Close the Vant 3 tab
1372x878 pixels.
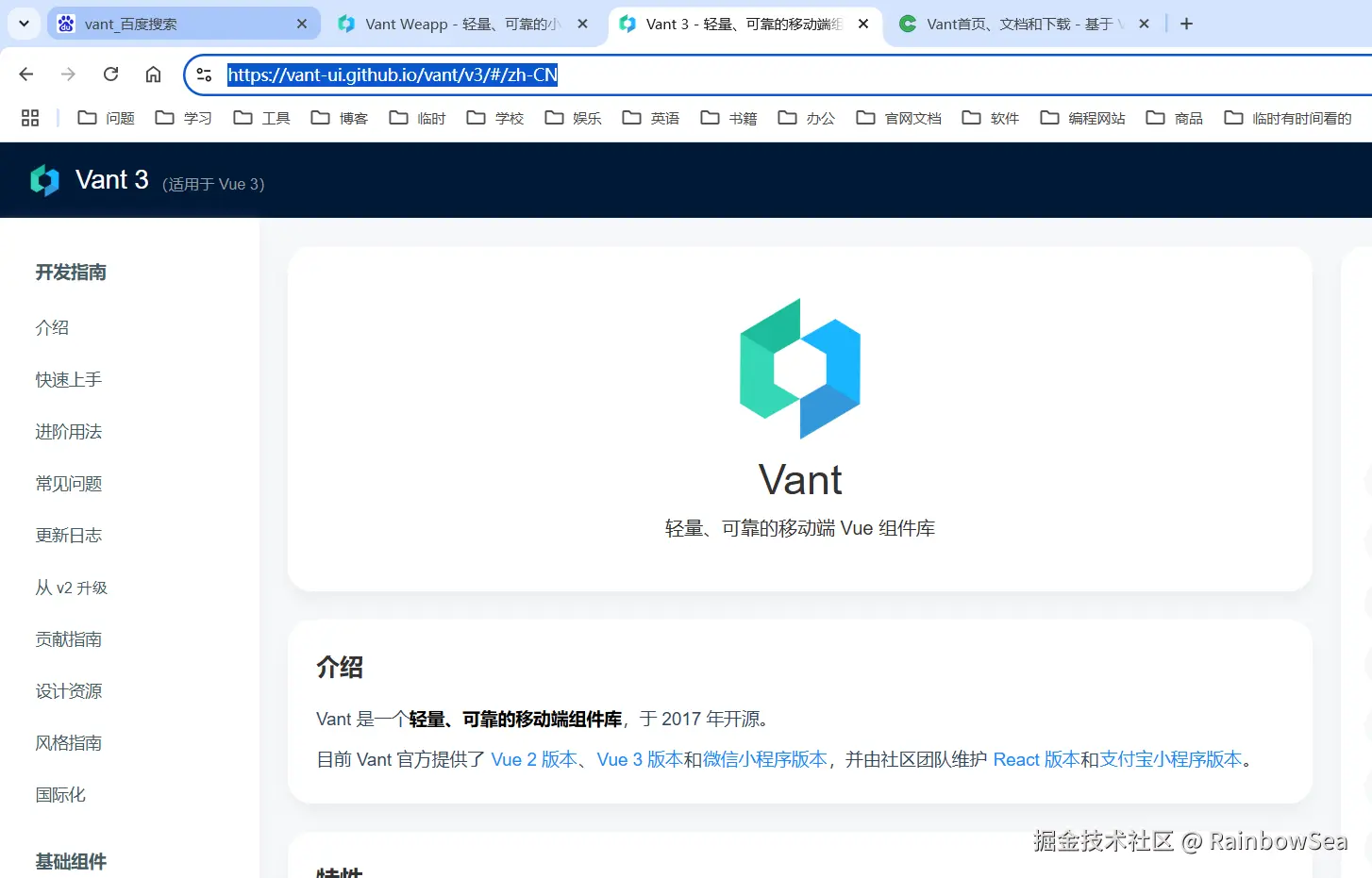click(x=863, y=24)
